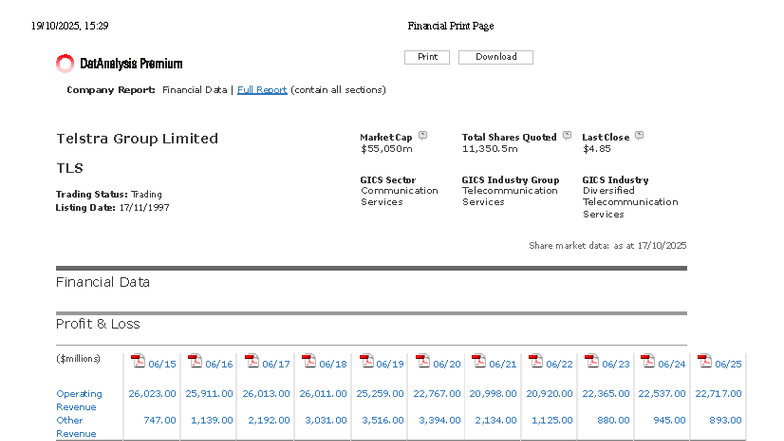The height and width of the screenshot is (441, 784).
Task: Open the PDF icon for 06/19
Action: point(366,361)
